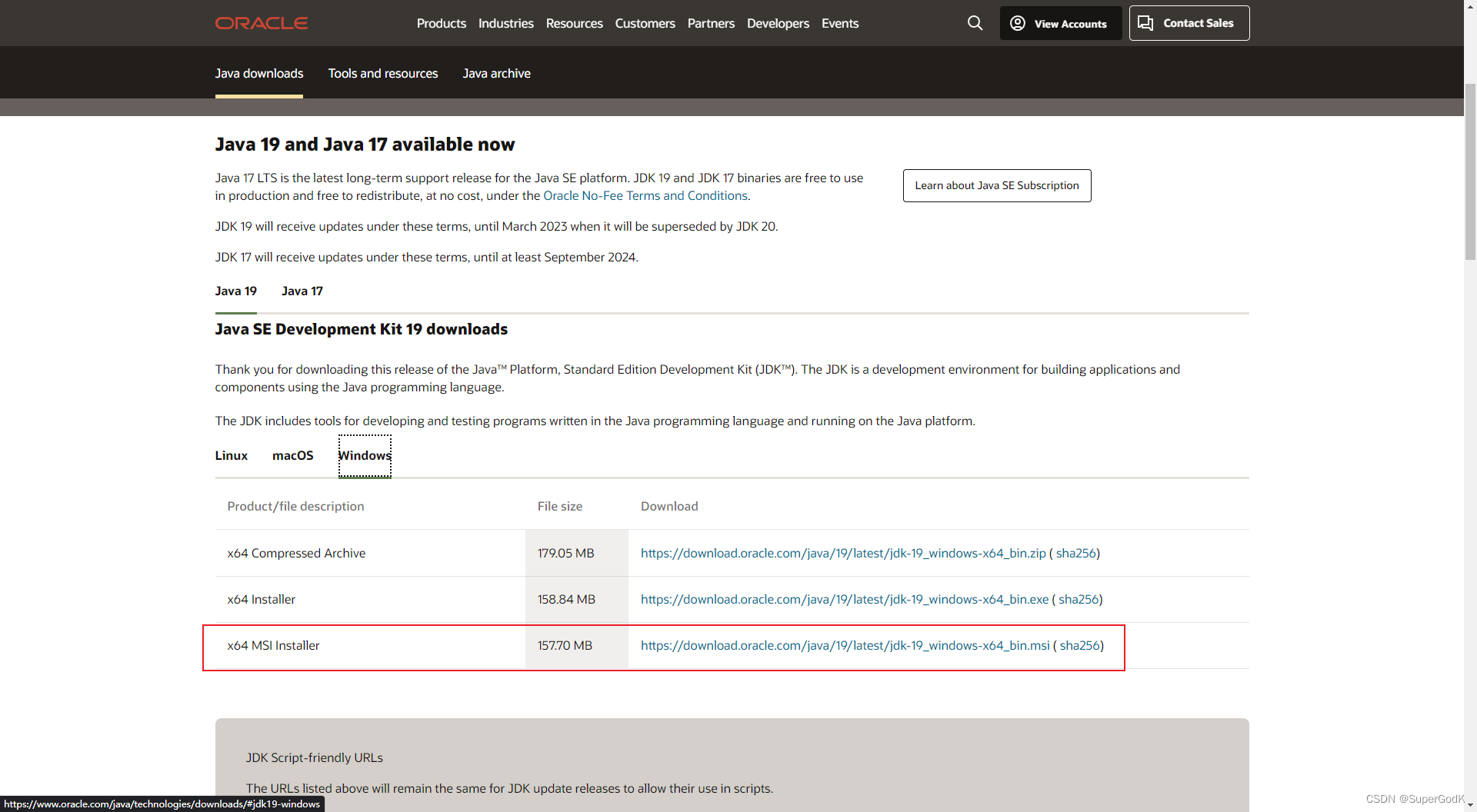Download the jdk-19 windows-x64 zip link
The width and height of the screenshot is (1477, 812).
point(843,553)
